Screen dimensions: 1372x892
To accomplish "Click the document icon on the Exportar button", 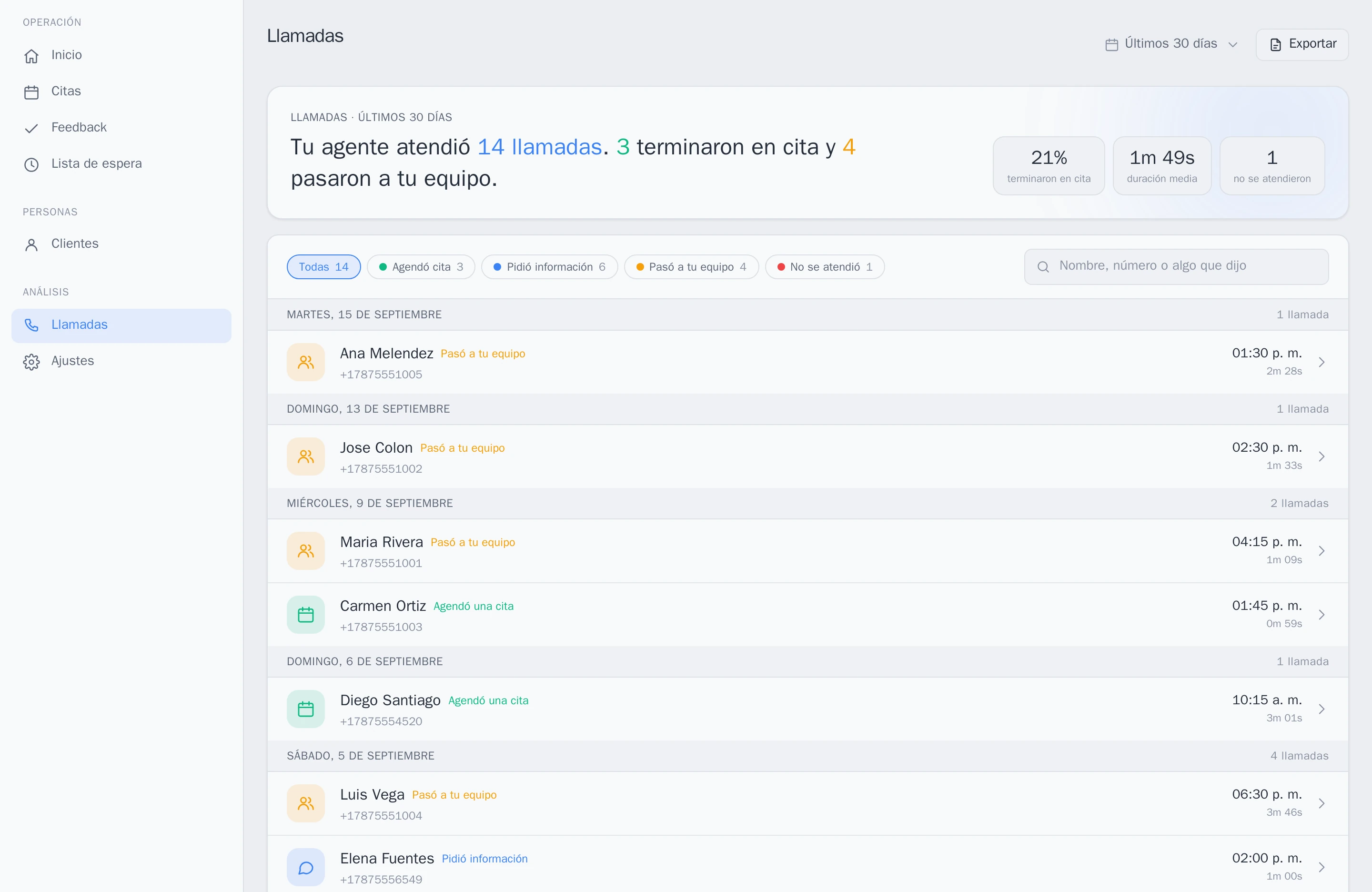I will tap(1276, 44).
